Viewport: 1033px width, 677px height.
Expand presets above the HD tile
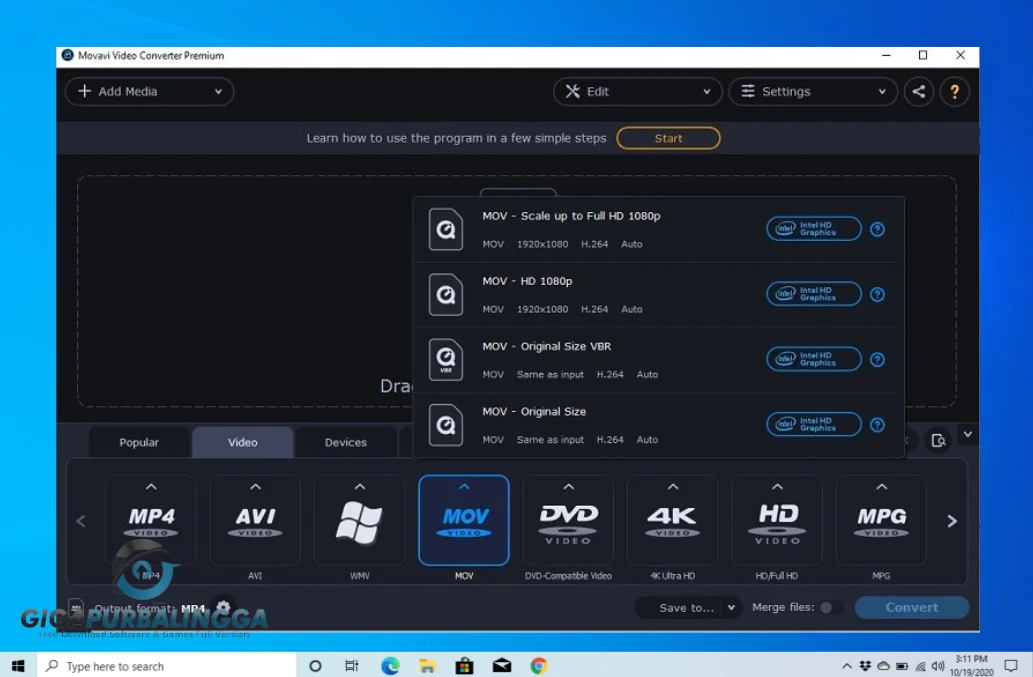(777, 487)
